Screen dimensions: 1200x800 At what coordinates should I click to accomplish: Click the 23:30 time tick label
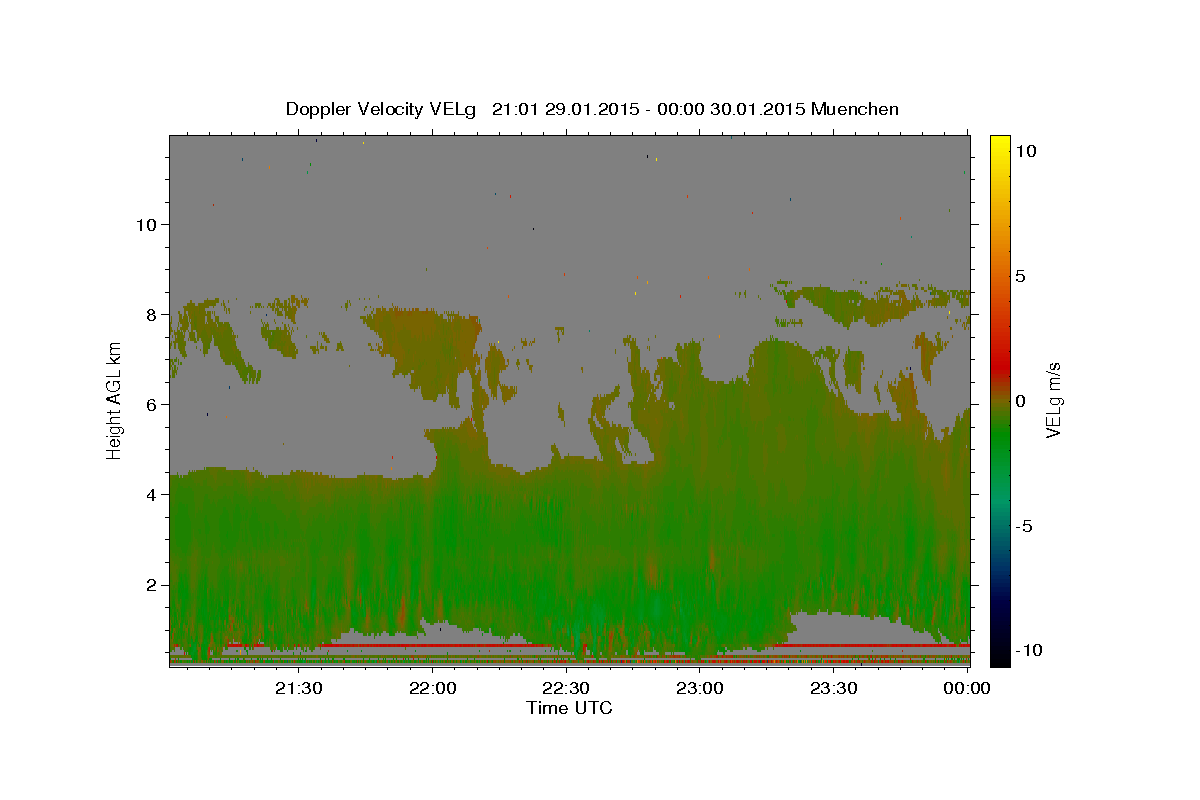pyautogui.click(x=833, y=688)
